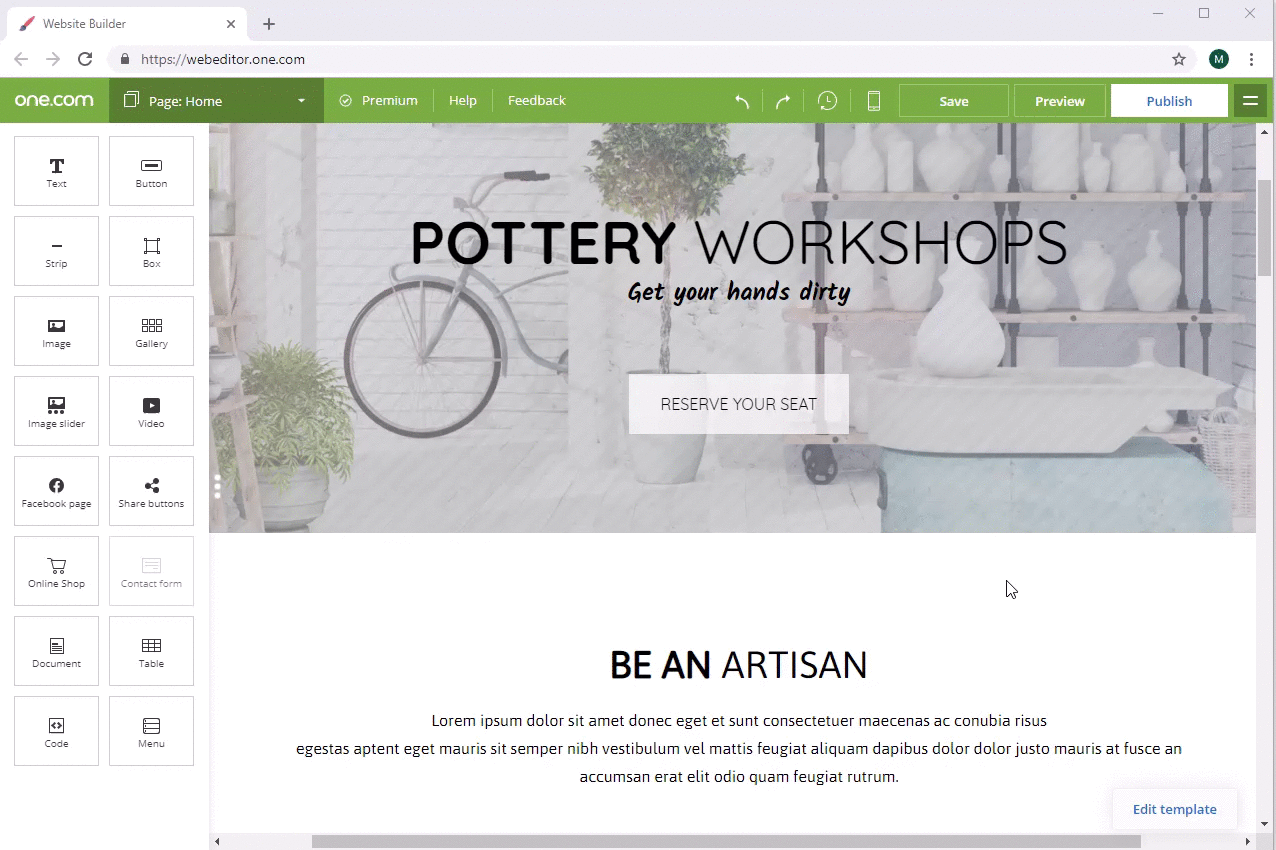This screenshot has height=850, width=1276.
Task: Add an Image slider component
Action: click(56, 411)
